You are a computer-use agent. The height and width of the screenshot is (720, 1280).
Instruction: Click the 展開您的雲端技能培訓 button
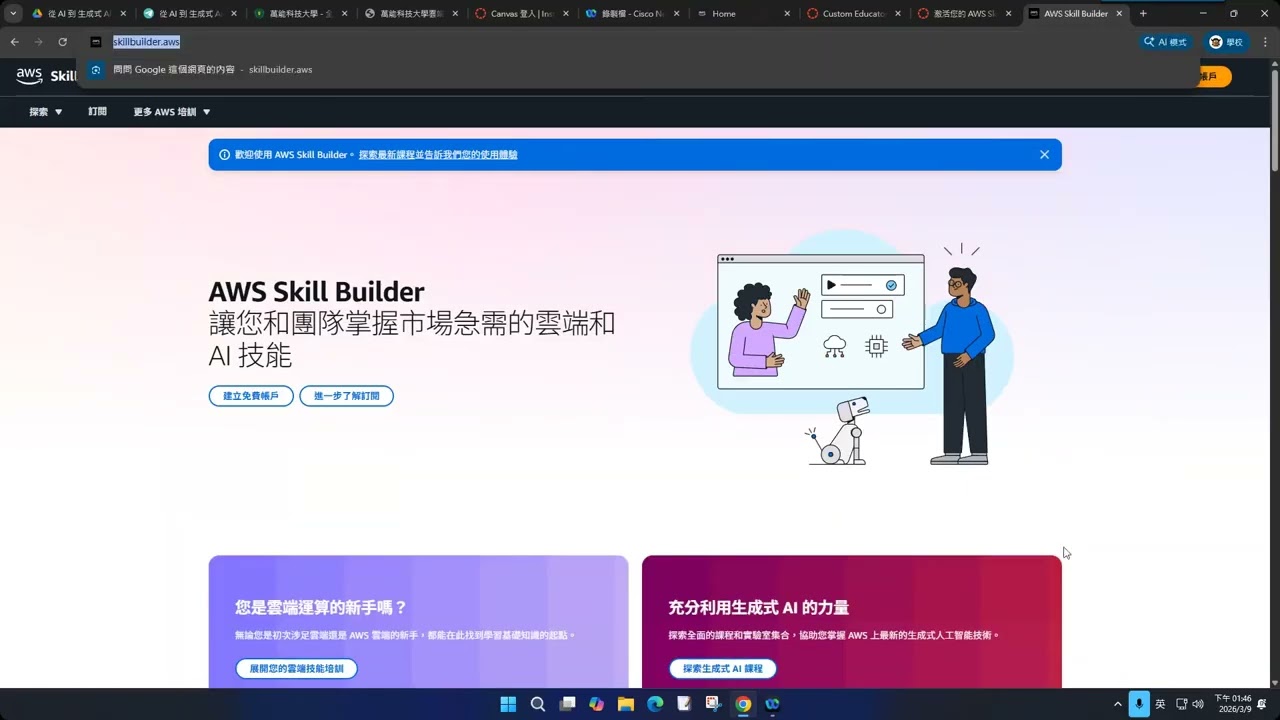[x=296, y=668]
